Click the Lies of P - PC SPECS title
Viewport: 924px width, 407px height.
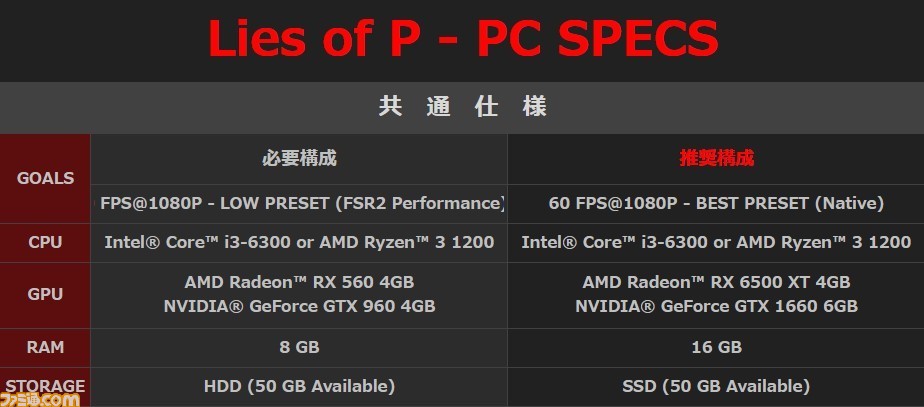coord(463,39)
